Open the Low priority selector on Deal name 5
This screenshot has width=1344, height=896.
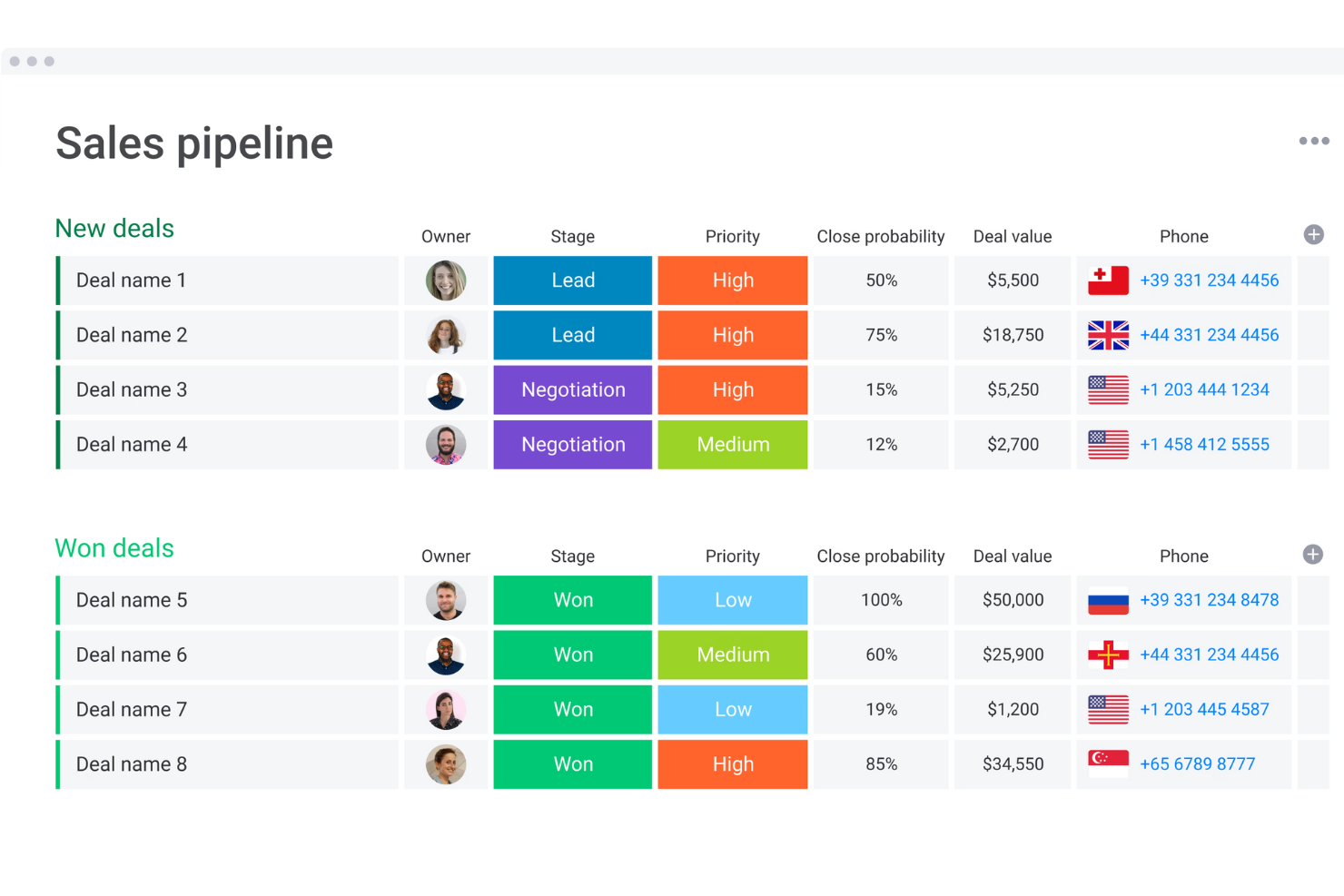[x=732, y=600]
